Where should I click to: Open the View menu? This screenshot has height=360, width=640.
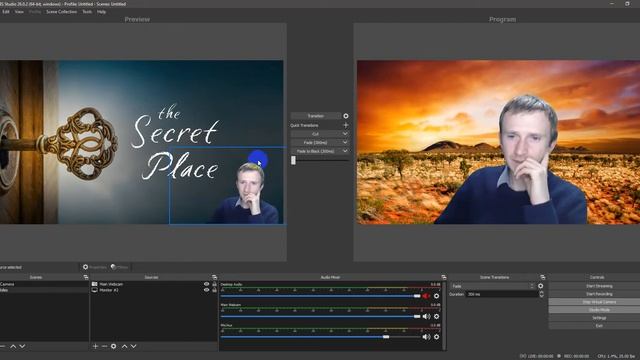click(19, 12)
